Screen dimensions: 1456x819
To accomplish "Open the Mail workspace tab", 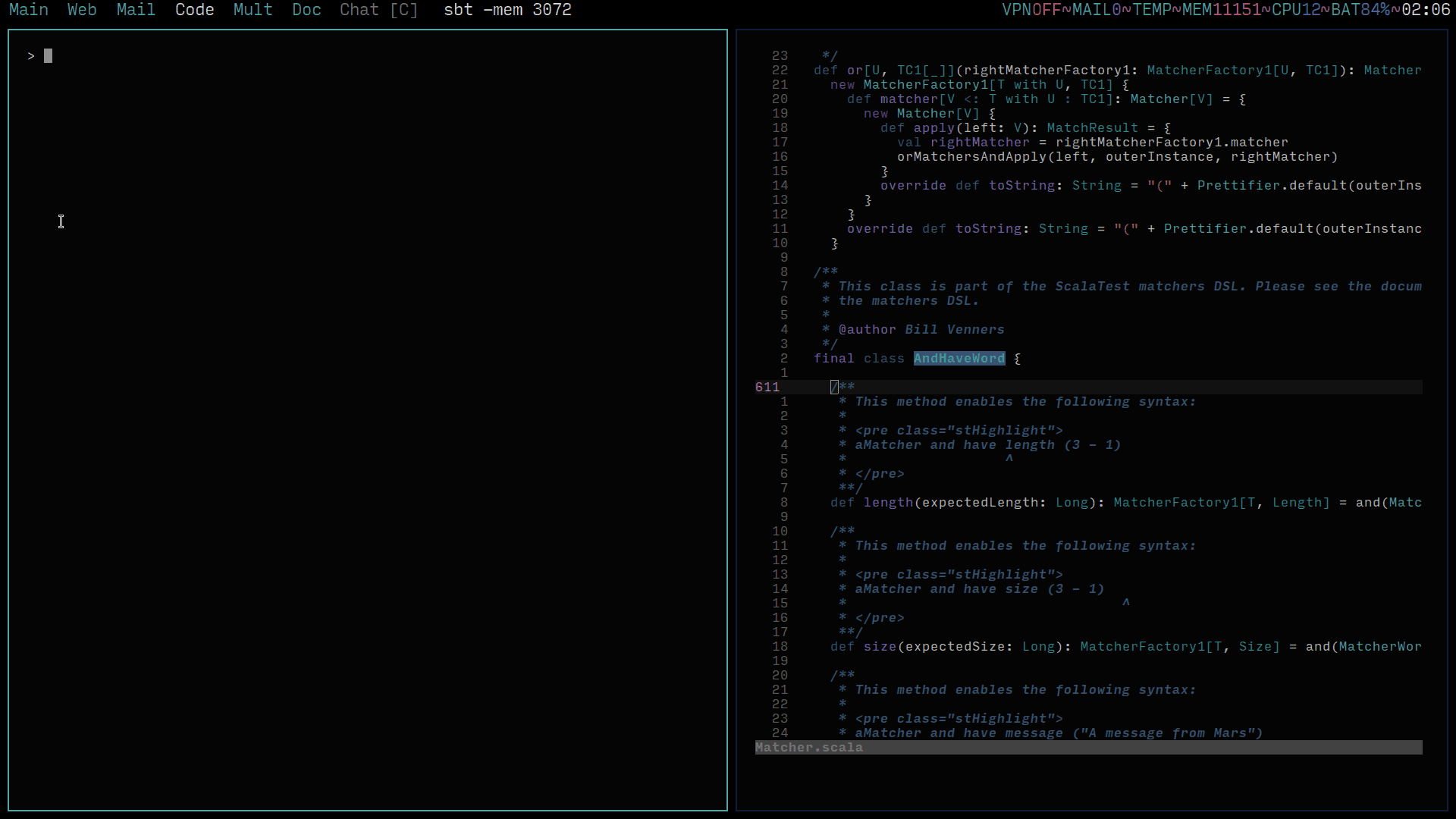I will click(136, 10).
